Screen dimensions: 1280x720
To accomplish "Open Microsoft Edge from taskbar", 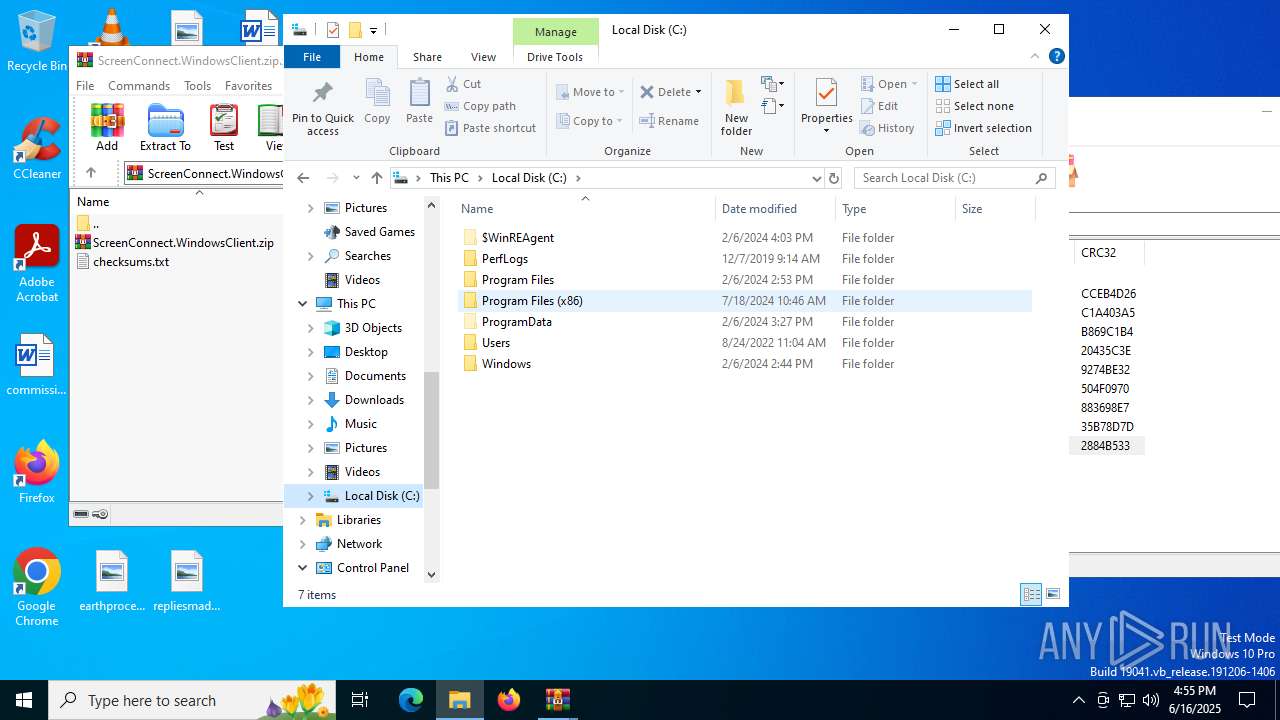I will [x=411, y=700].
